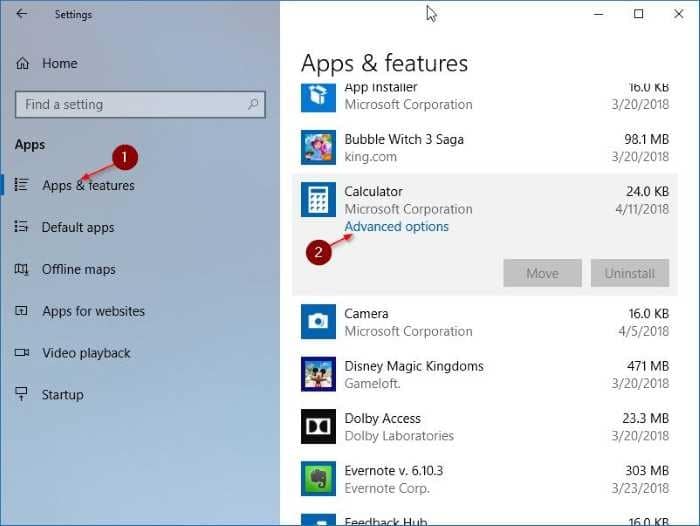Close the Settings window
This screenshot has height=526, width=700.
point(679,14)
